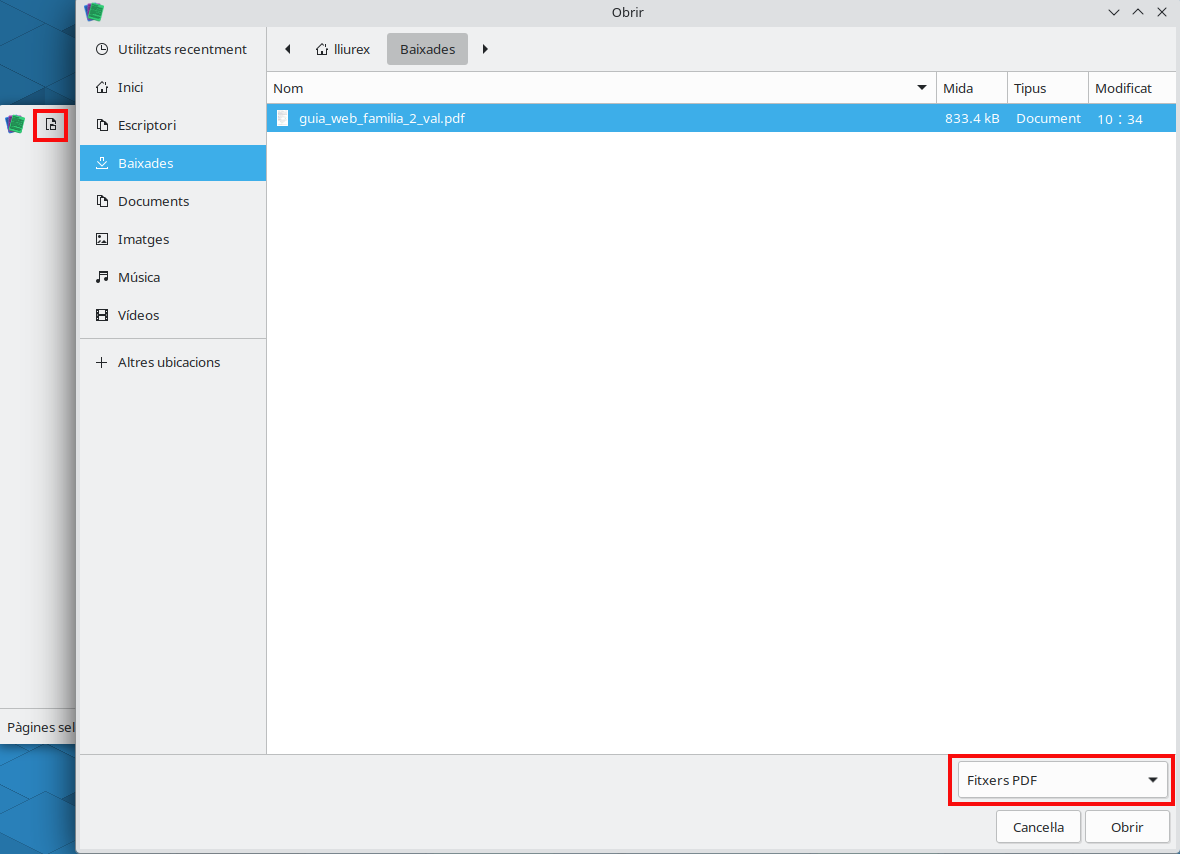1180x854 pixels.
Task: Click the music note icon beside Música
Action: pos(102,277)
